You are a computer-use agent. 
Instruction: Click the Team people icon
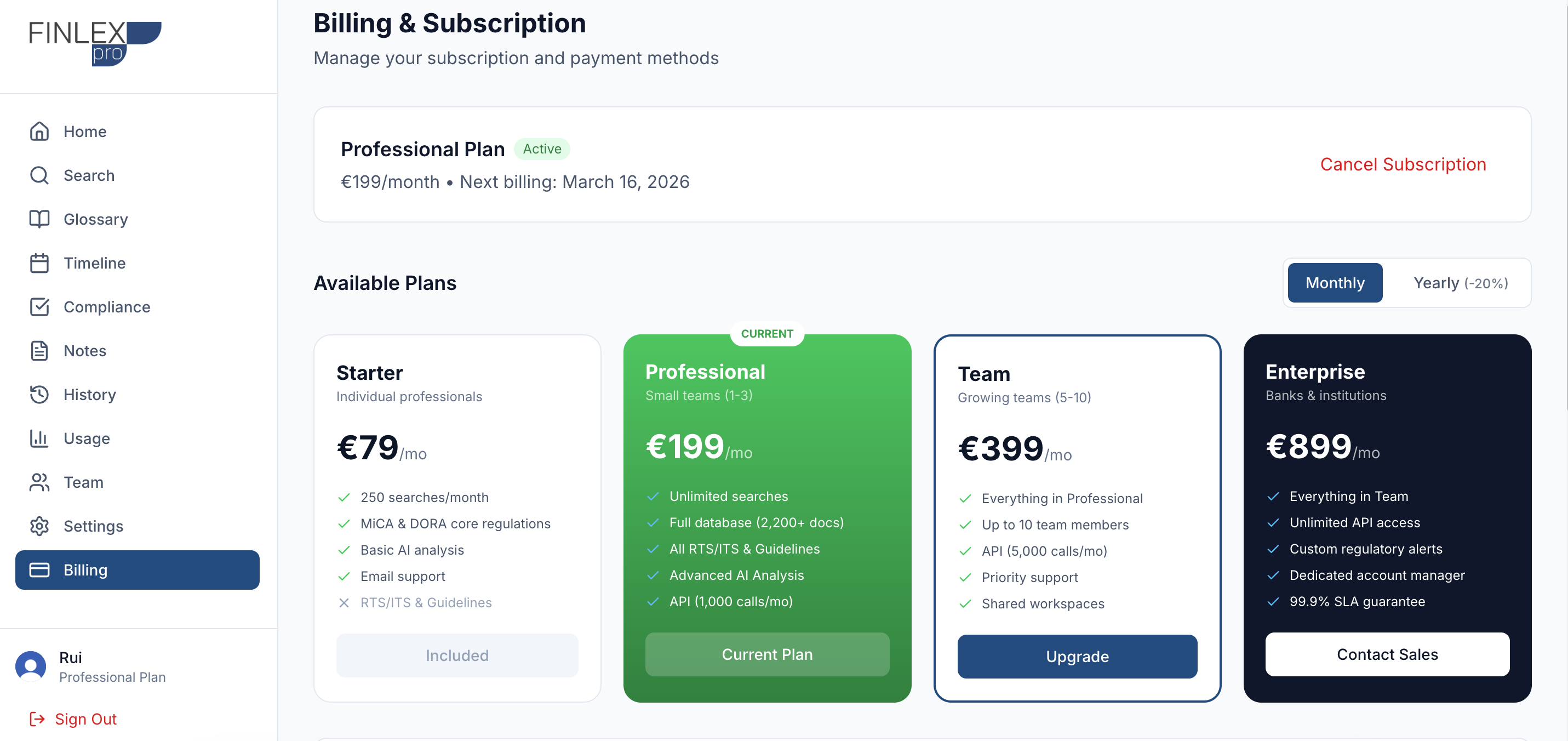[39, 482]
